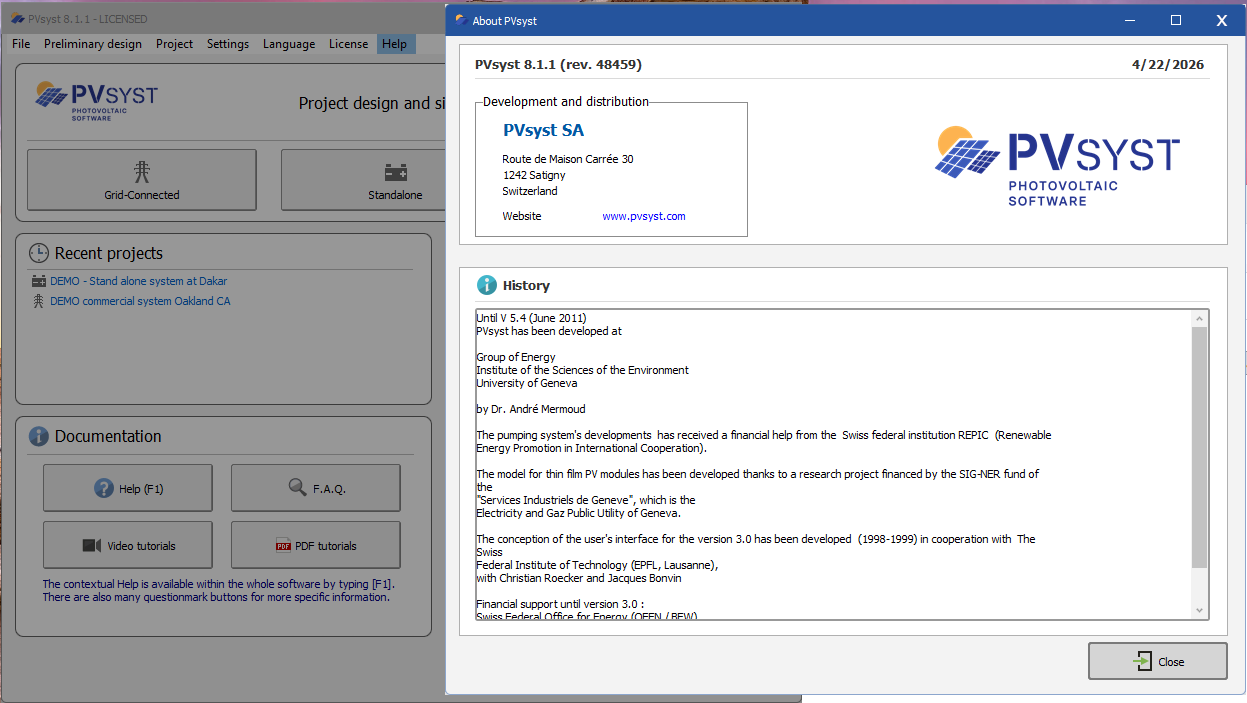Image resolution: width=1247 pixels, height=703 pixels.
Task: Open PDF tutorials
Action: click(316, 545)
